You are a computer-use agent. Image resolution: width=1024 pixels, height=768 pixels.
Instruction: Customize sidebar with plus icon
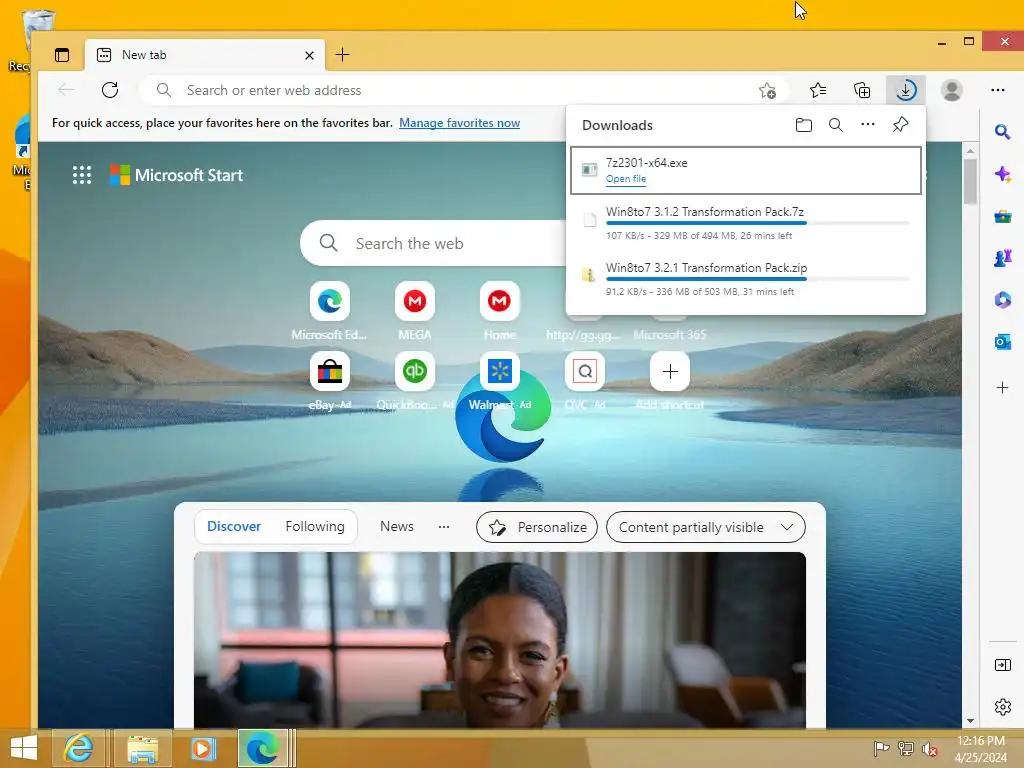(x=1002, y=388)
